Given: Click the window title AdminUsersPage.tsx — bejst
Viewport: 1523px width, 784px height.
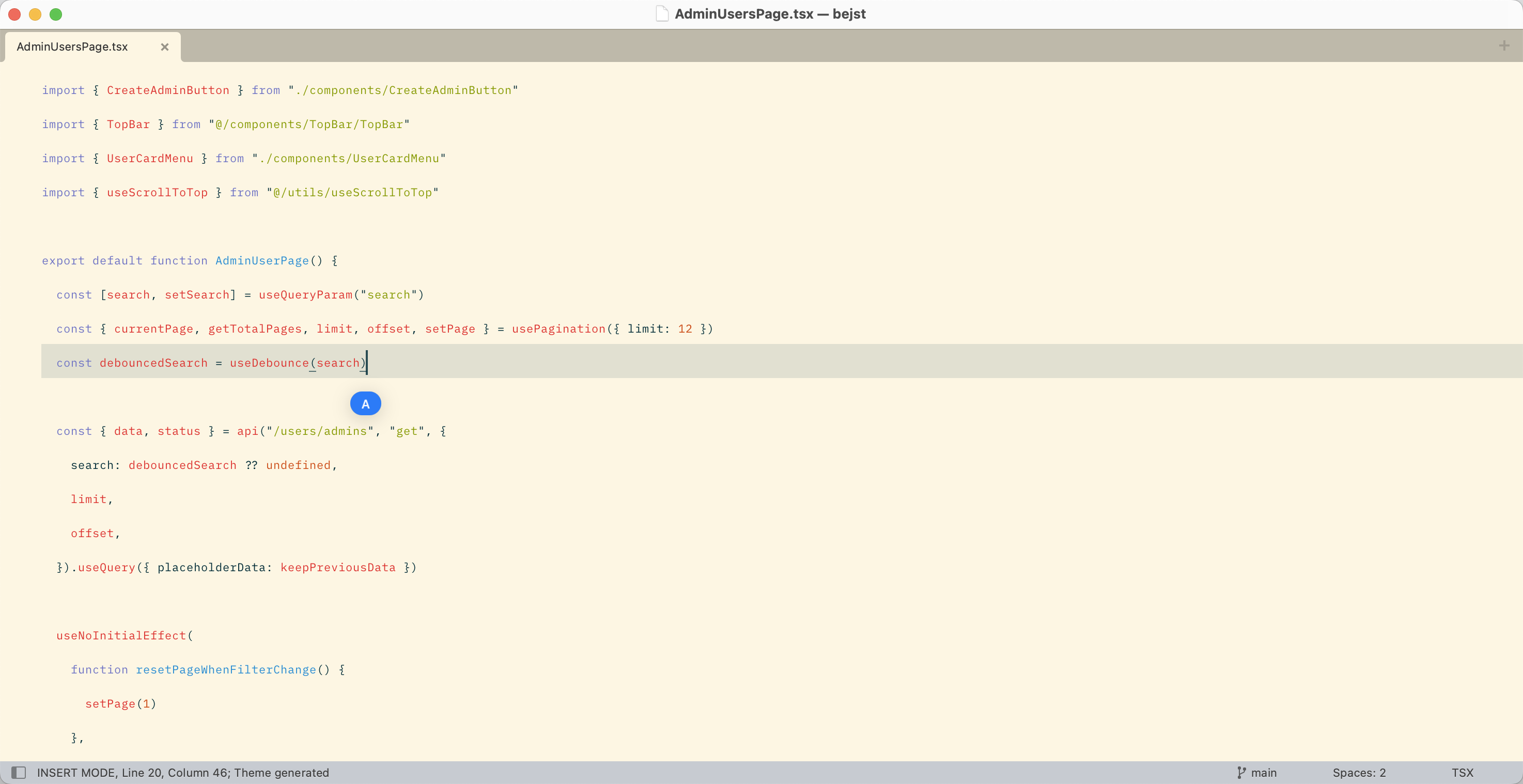Looking at the screenshot, I should [x=770, y=13].
